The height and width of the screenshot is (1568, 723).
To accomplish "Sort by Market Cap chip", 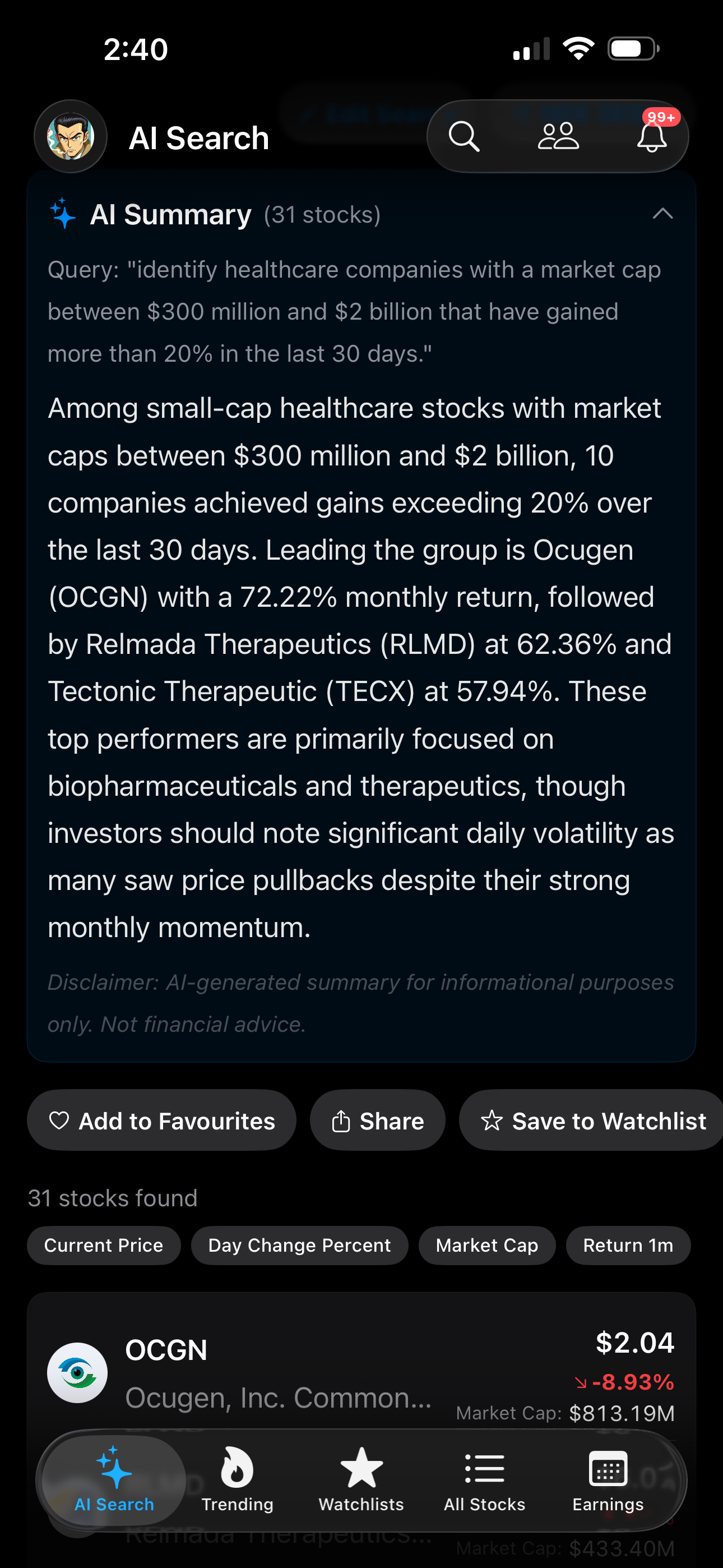I will 487,1246.
